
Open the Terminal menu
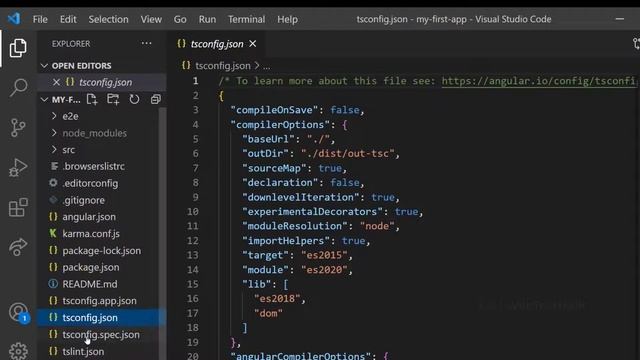246,19
